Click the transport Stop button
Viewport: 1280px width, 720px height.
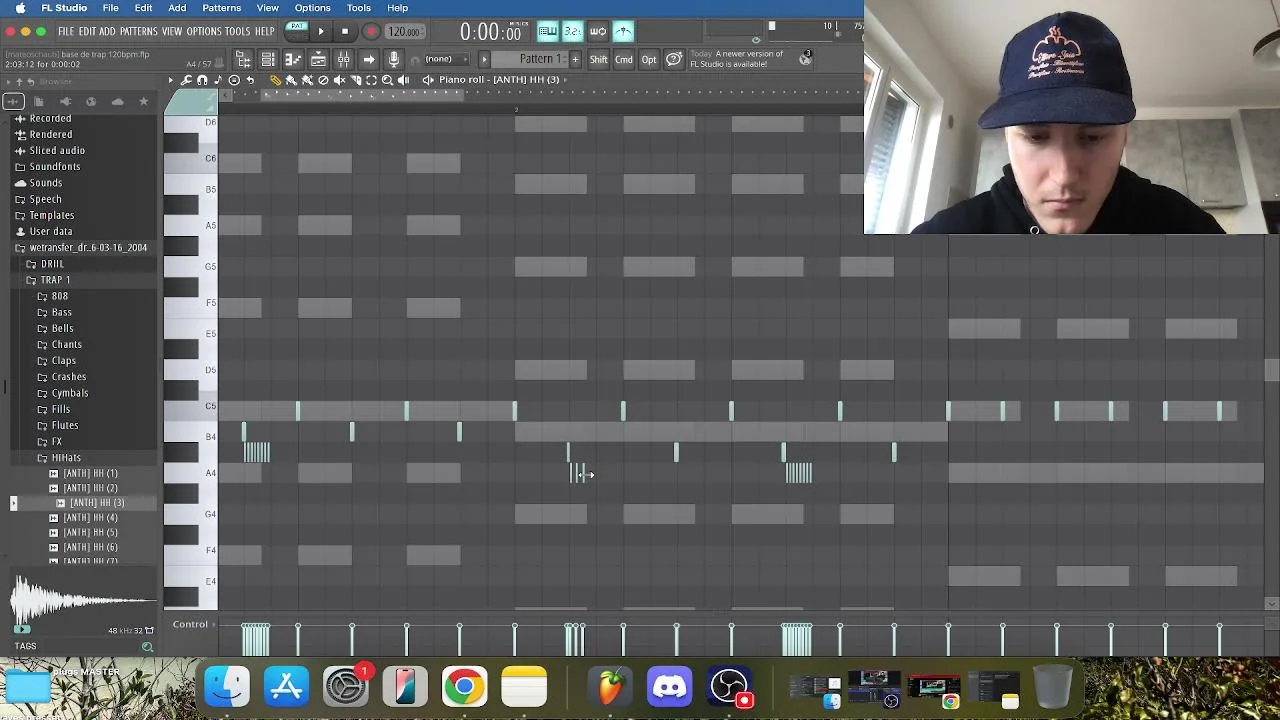point(345,32)
